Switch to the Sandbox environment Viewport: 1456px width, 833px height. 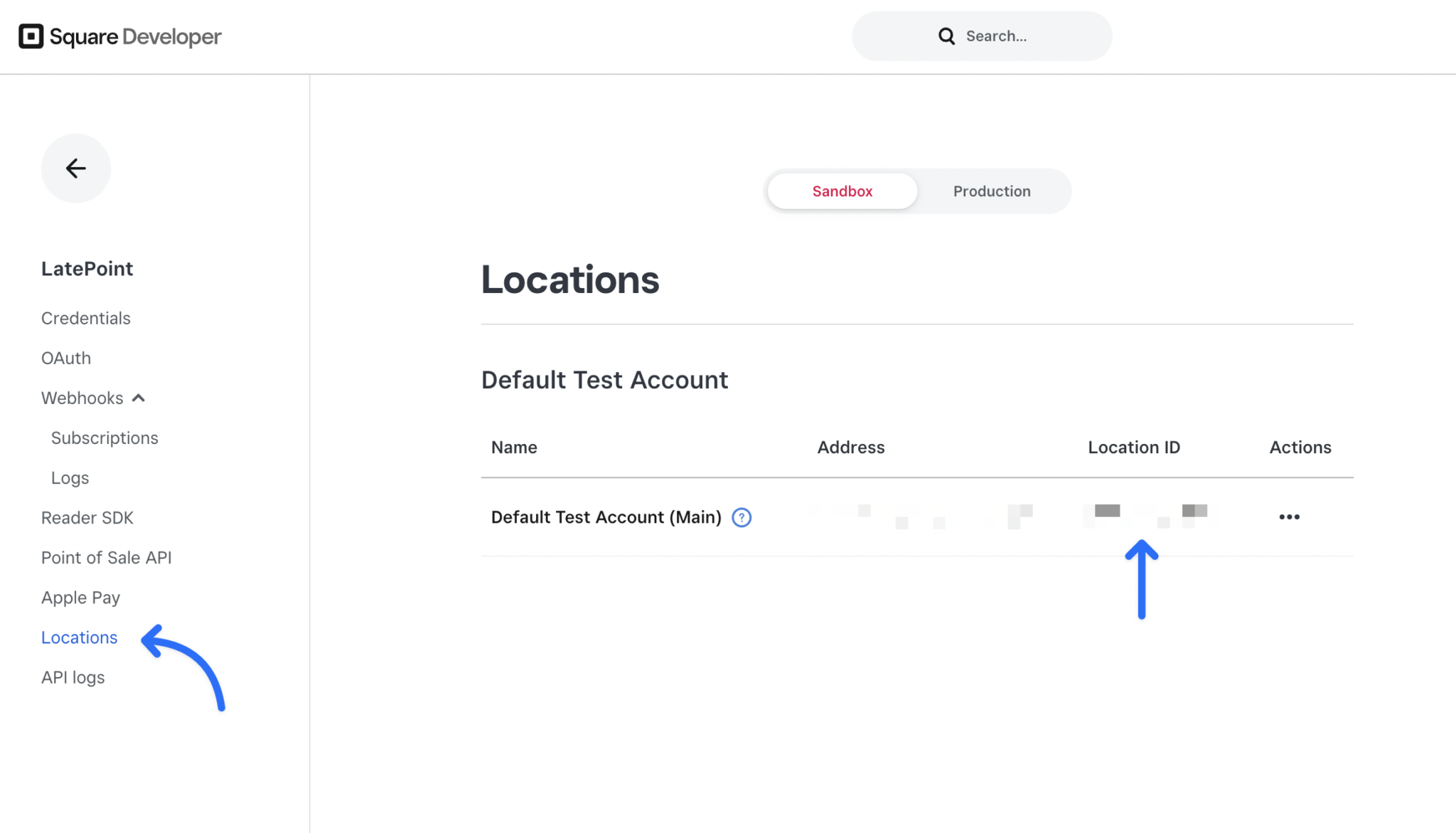[842, 191]
